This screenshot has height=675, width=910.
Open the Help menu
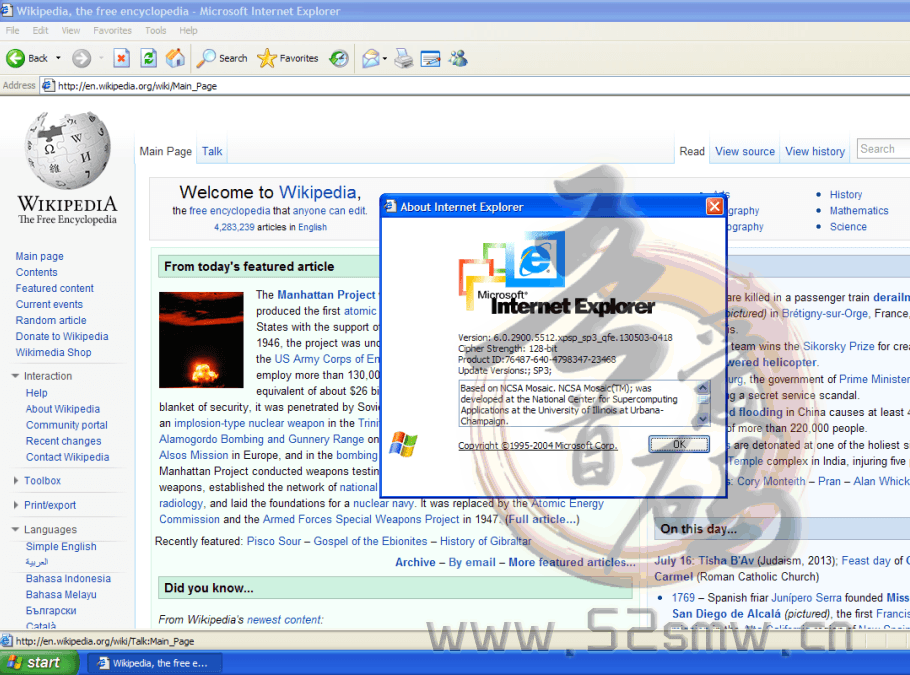tap(188, 30)
